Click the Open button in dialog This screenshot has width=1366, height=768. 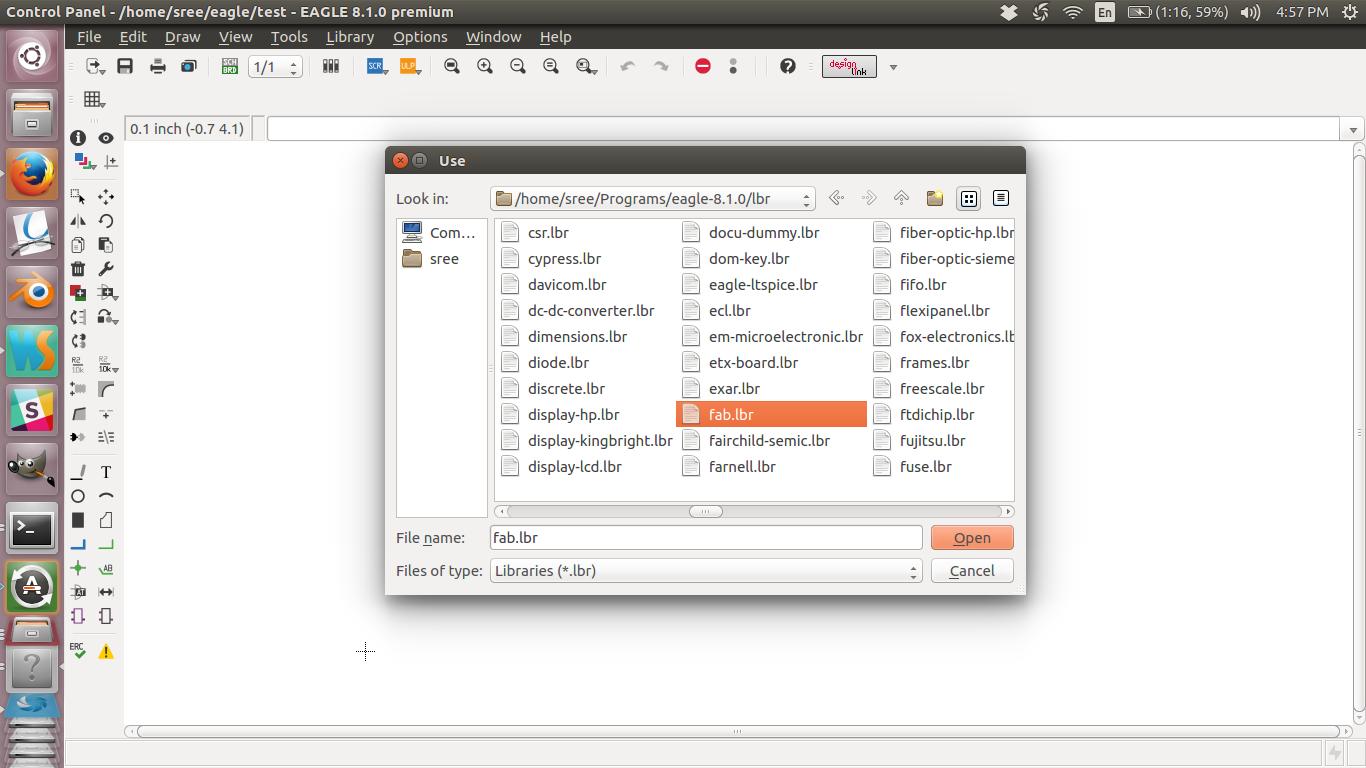pos(972,537)
